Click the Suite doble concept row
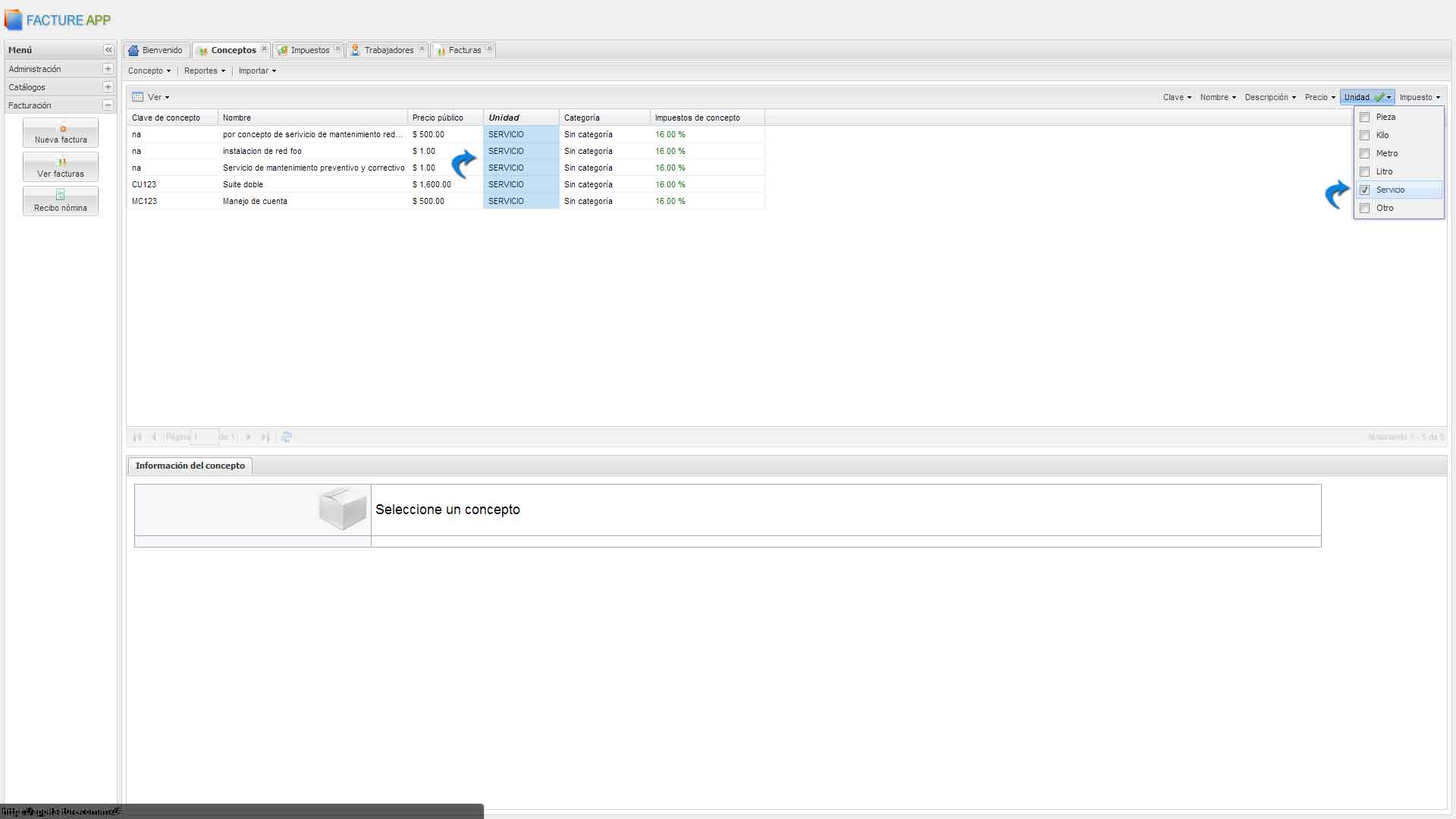The width and height of the screenshot is (1456, 819). tap(243, 184)
